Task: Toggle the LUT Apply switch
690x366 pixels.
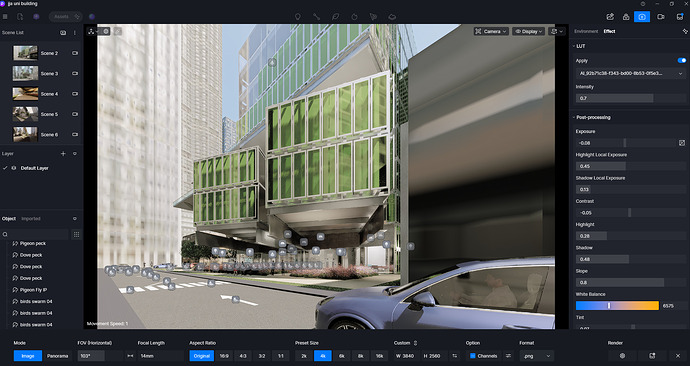Action: (682, 60)
